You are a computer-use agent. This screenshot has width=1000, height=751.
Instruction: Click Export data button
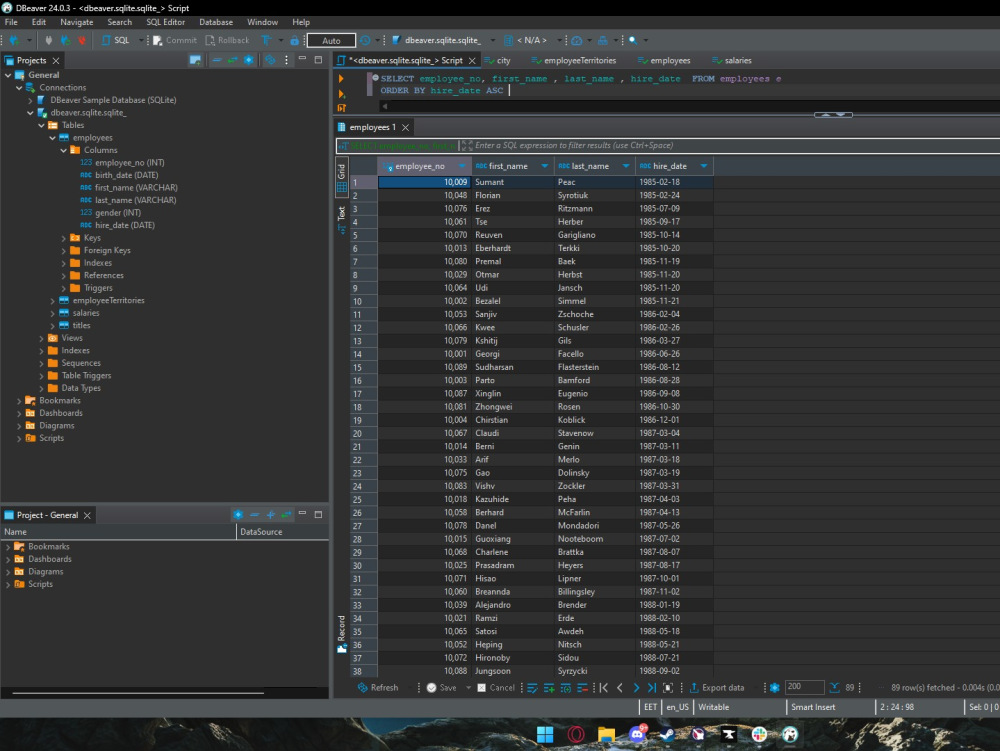717,687
